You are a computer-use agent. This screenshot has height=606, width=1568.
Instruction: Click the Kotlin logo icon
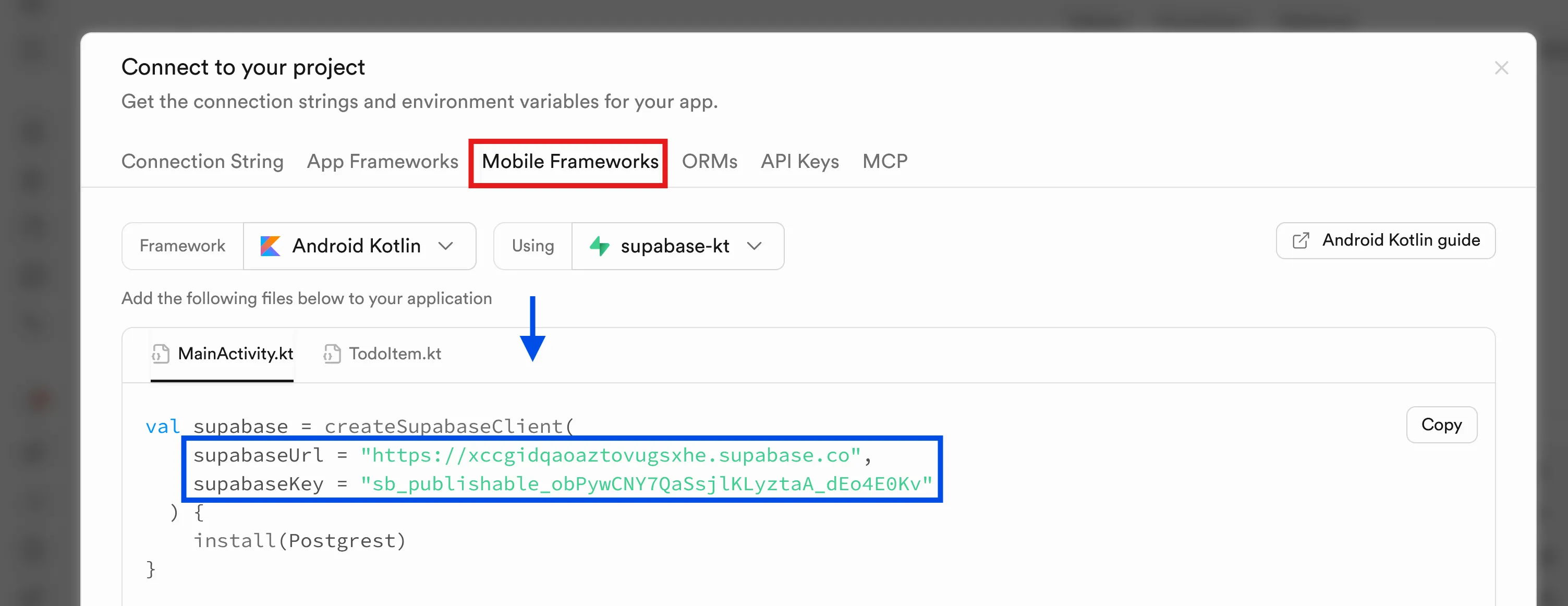click(x=270, y=246)
